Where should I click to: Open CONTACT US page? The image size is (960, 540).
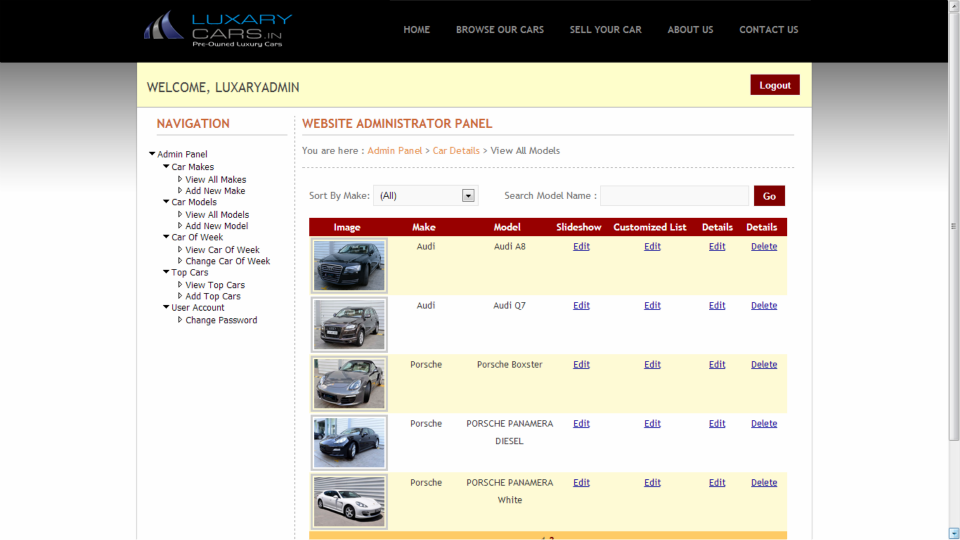(x=768, y=29)
